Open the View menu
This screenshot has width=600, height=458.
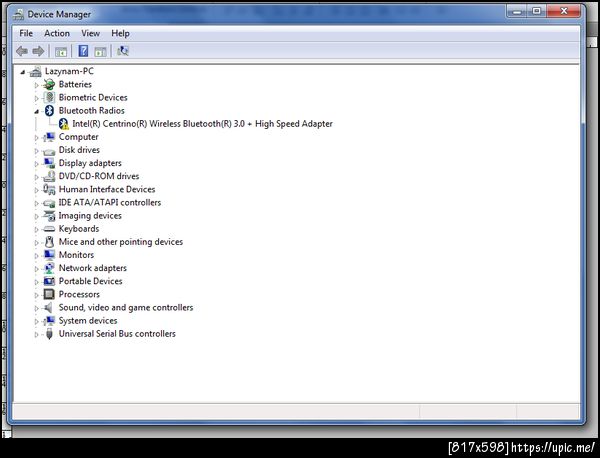coord(90,33)
